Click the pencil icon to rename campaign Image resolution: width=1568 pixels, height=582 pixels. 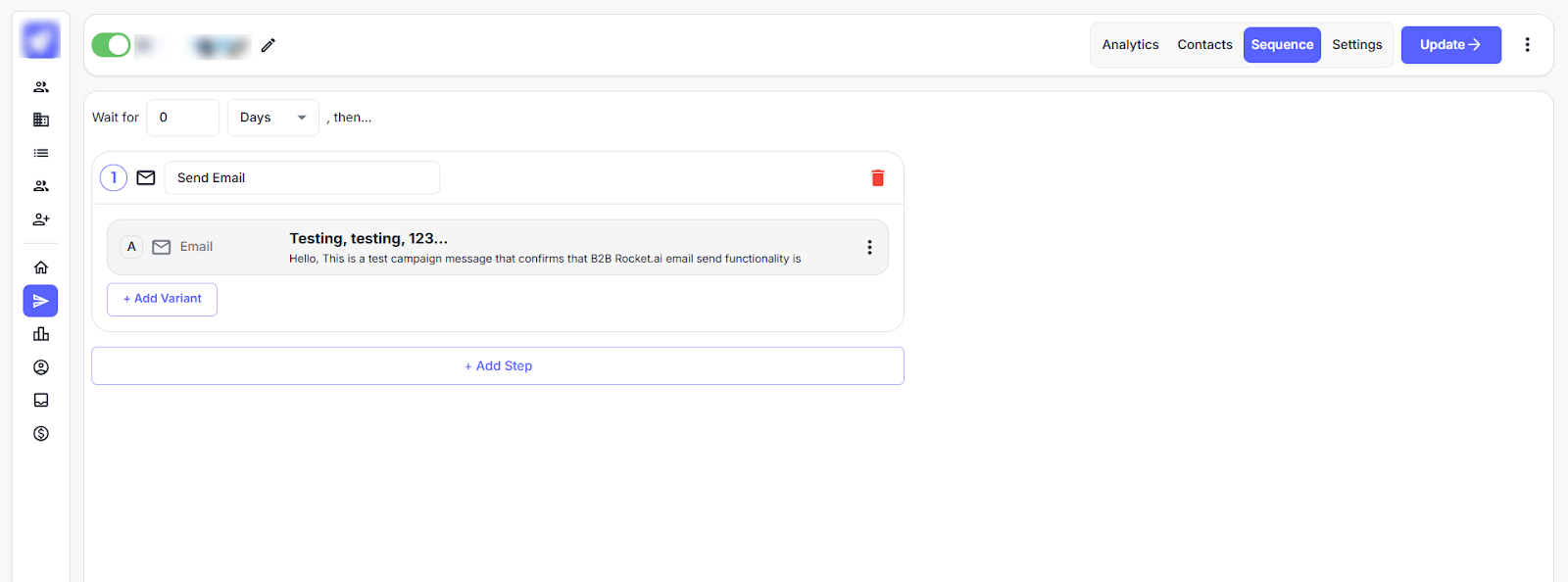(268, 45)
